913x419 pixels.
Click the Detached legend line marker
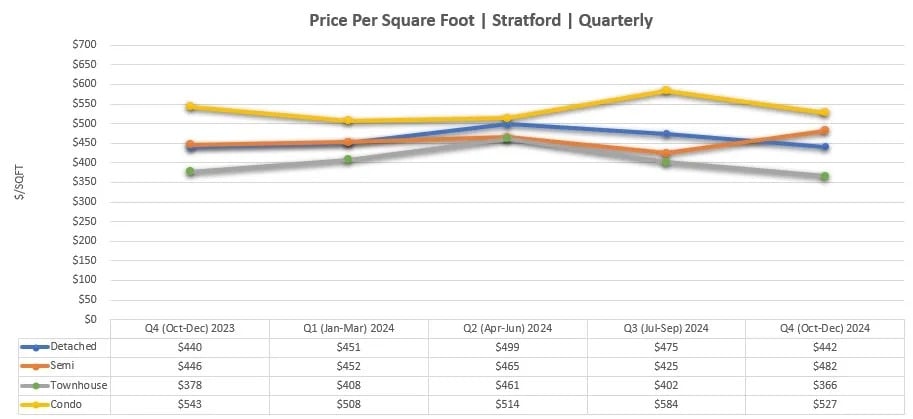click(x=36, y=347)
